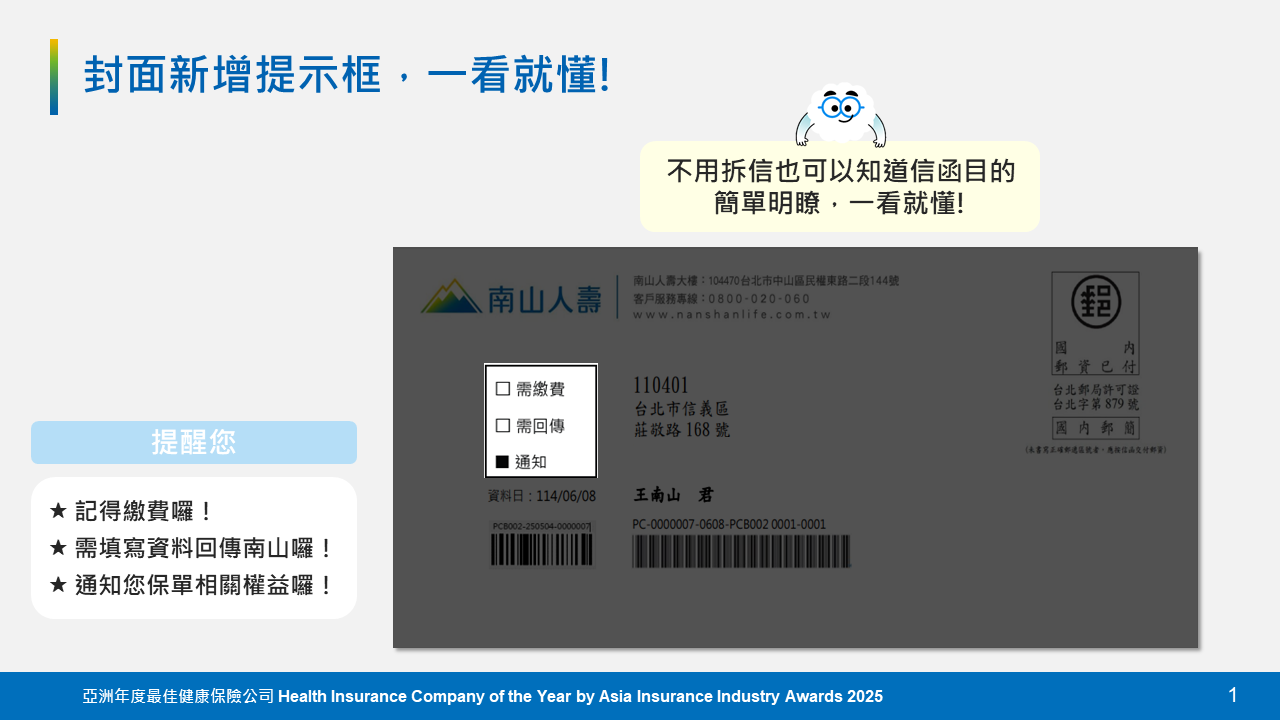Open the www.nanshanlife.com.tw website link

coord(732,314)
